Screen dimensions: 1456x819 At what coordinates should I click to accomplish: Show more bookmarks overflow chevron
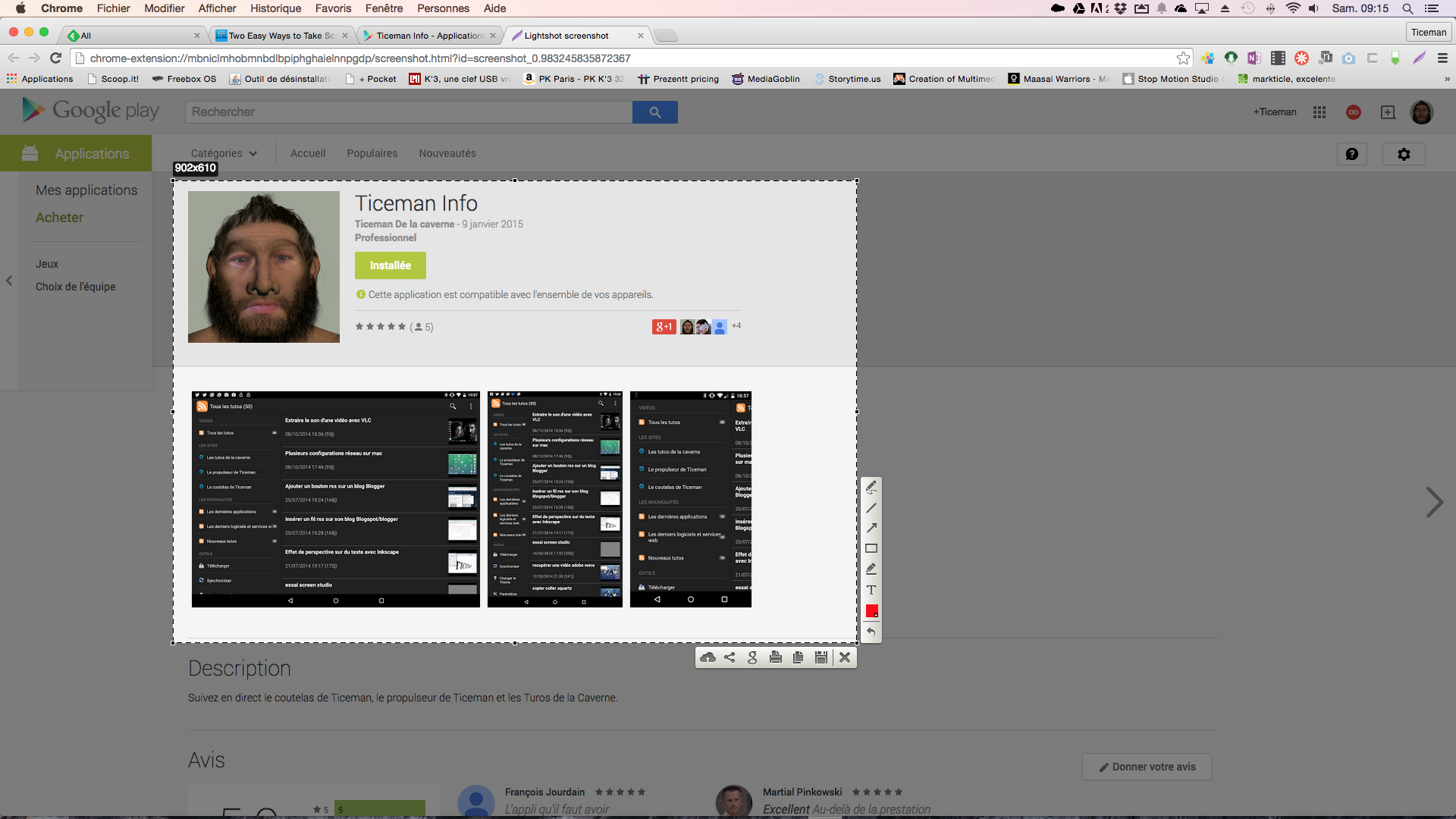click(x=1447, y=79)
